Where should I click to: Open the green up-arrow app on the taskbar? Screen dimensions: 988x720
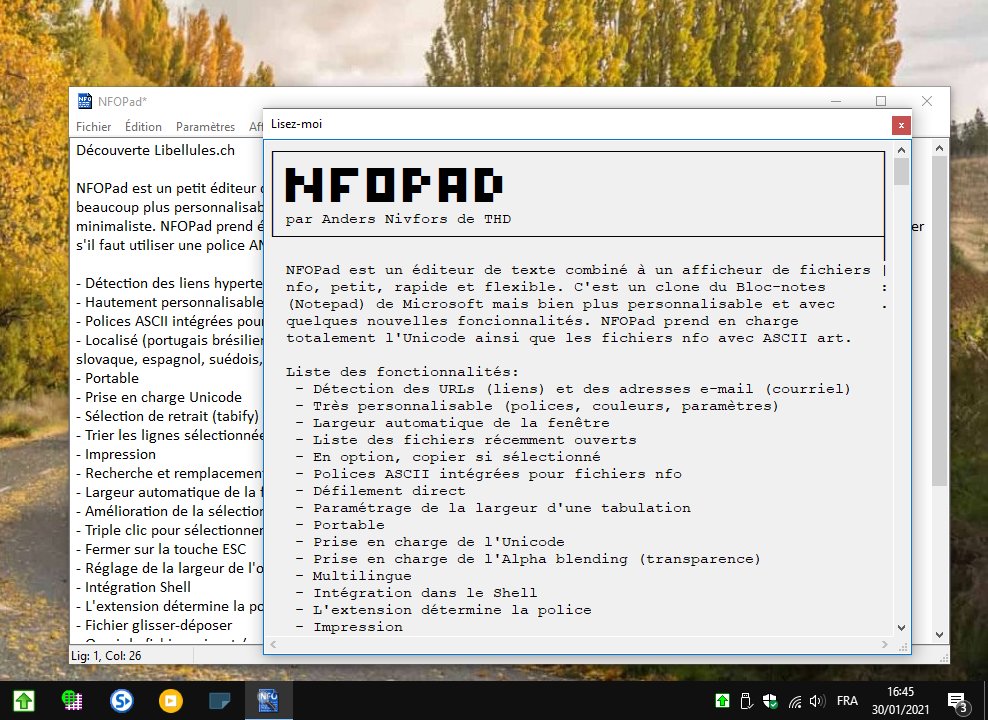click(24, 700)
